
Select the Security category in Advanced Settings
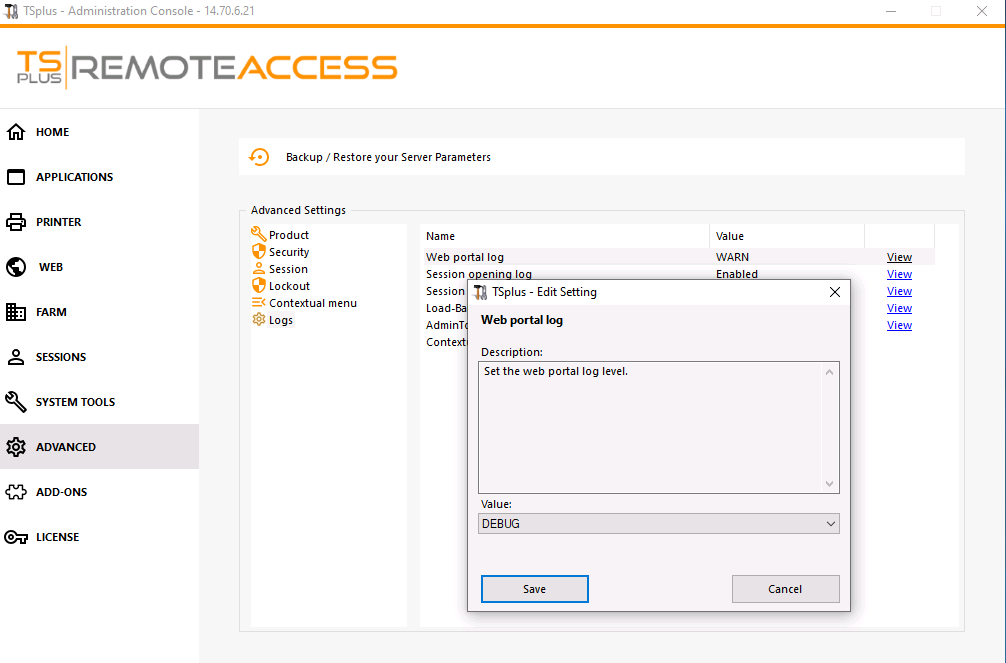click(288, 252)
